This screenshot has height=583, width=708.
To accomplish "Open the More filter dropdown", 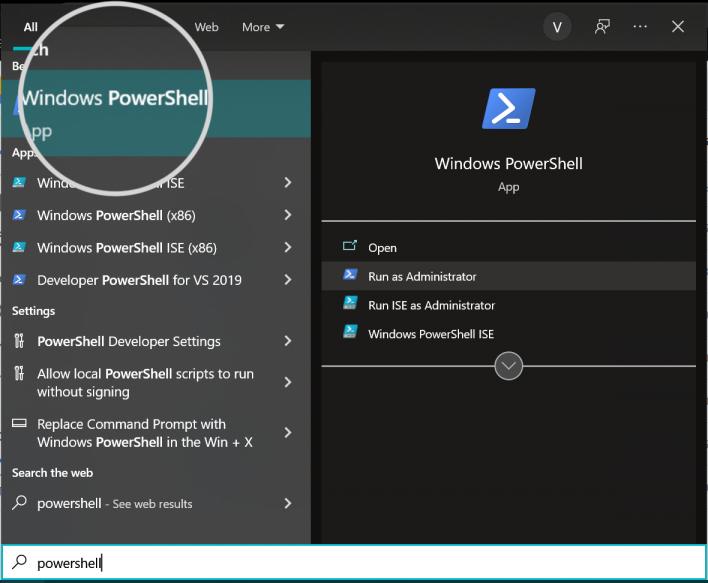I will [263, 27].
